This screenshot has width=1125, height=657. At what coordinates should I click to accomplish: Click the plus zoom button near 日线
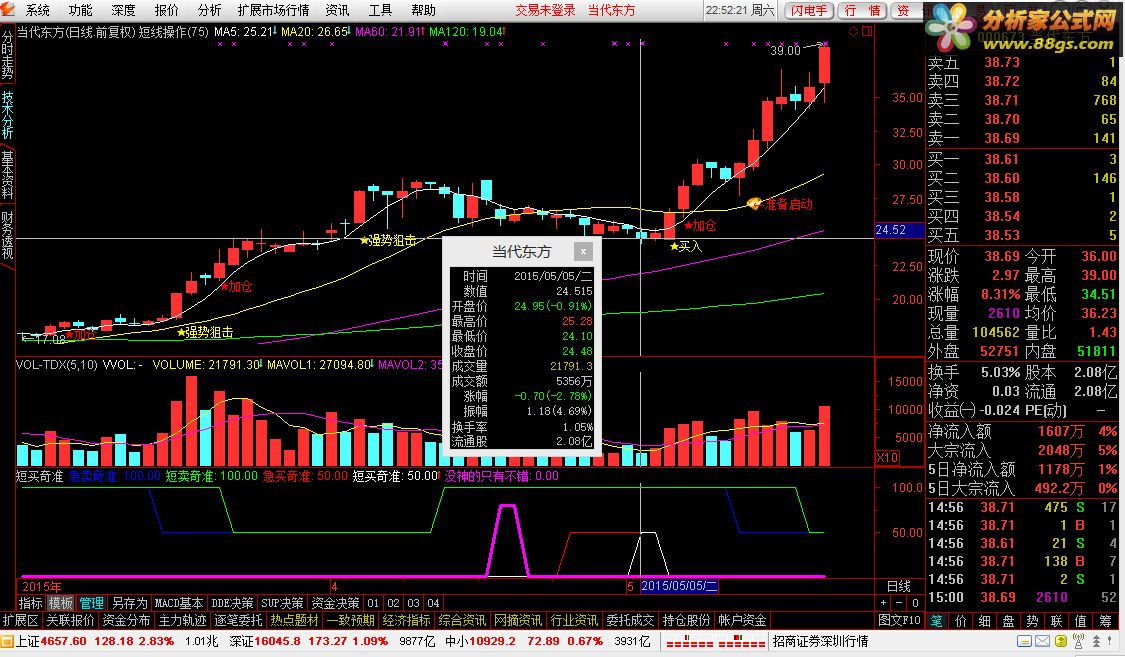[x=883, y=603]
